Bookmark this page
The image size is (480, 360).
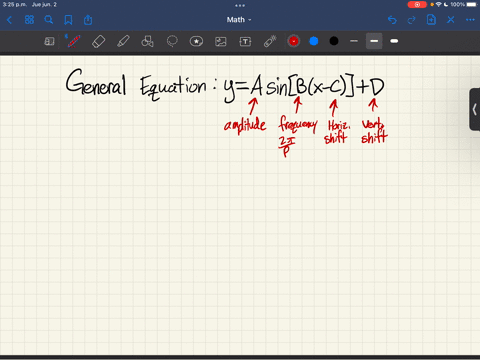(68, 20)
